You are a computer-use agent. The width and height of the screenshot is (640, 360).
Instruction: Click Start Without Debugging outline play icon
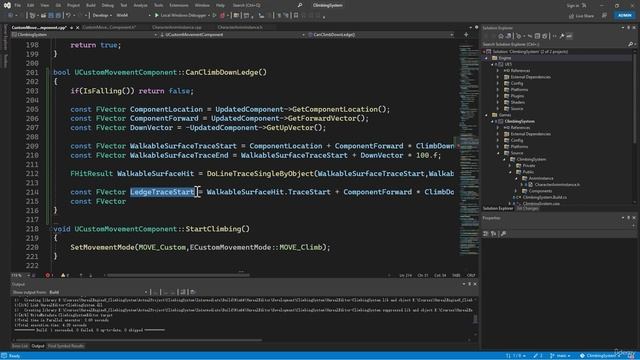(x=214, y=16)
